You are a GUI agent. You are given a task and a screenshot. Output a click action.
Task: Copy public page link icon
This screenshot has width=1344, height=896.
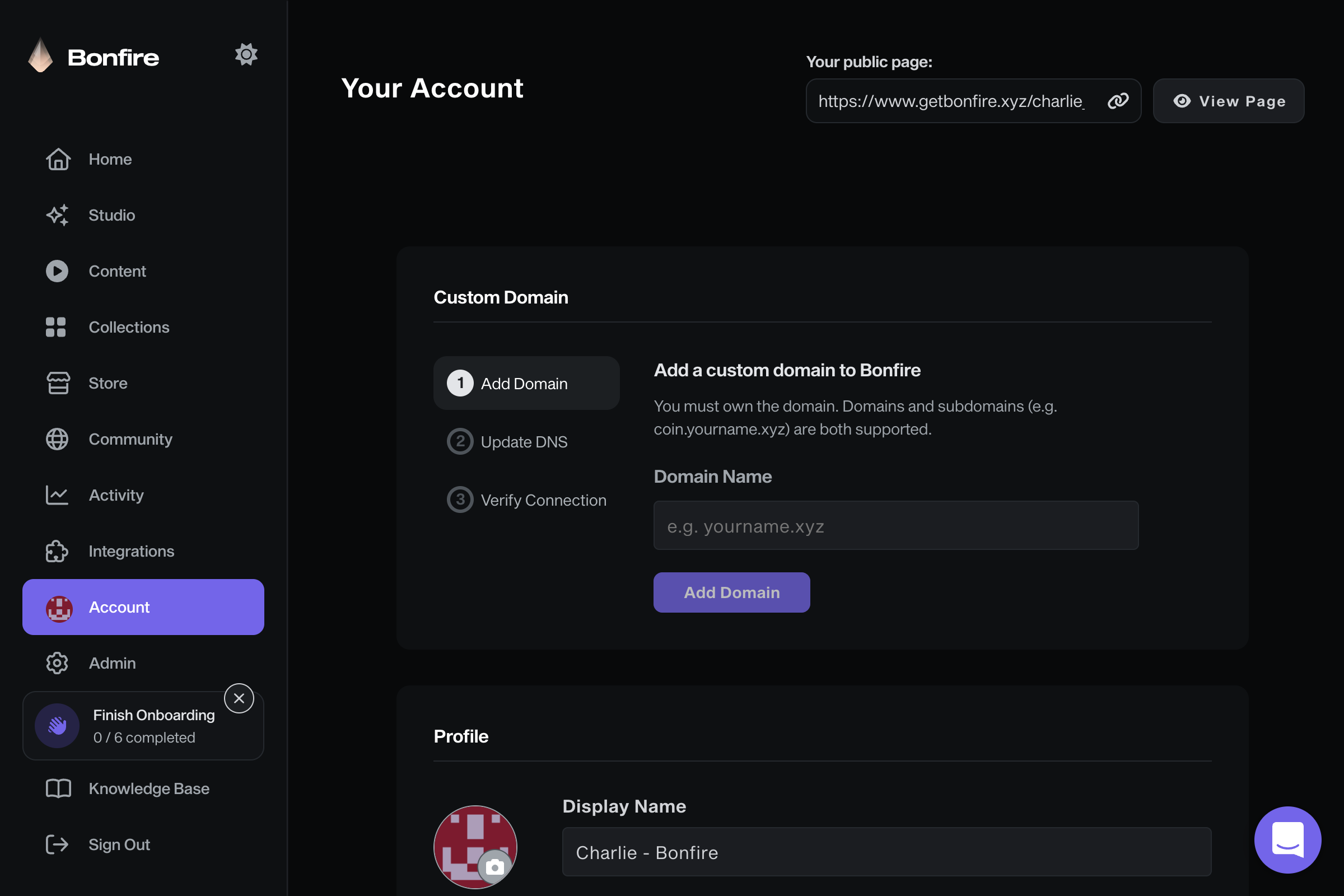pyautogui.click(x=1118, y=101)
